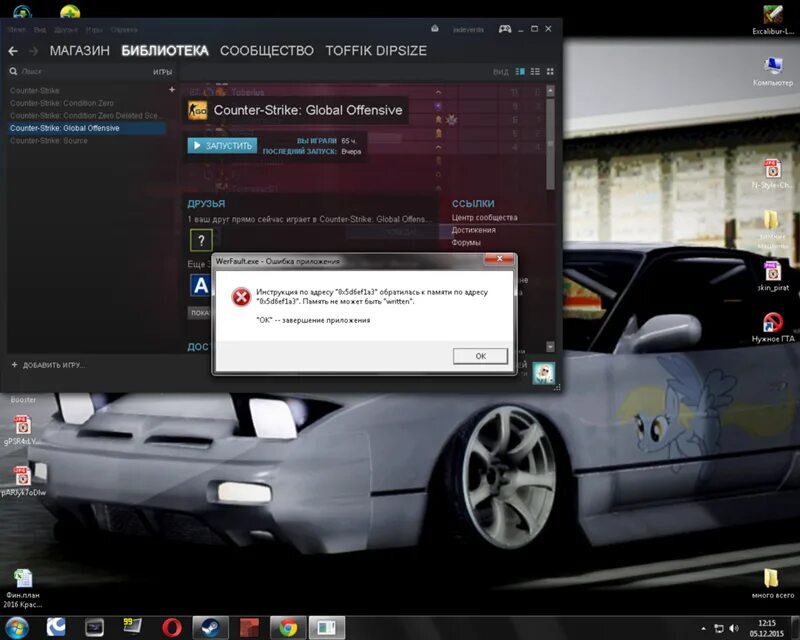Screen dimensions: 800x640
Task: Select Counter-Strike: Global Offensive in list
Action: 87,128
